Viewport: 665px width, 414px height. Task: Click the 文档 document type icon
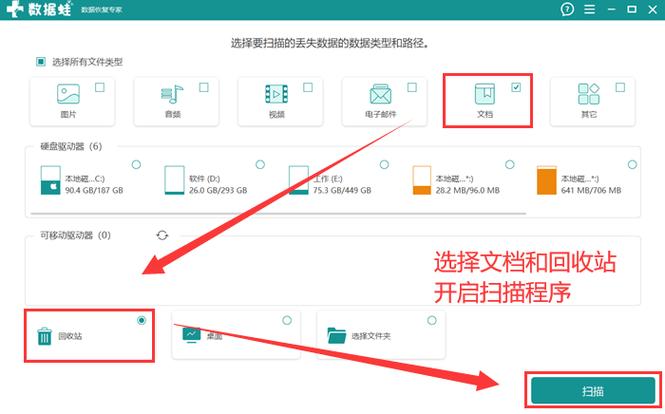coord(485,94)
